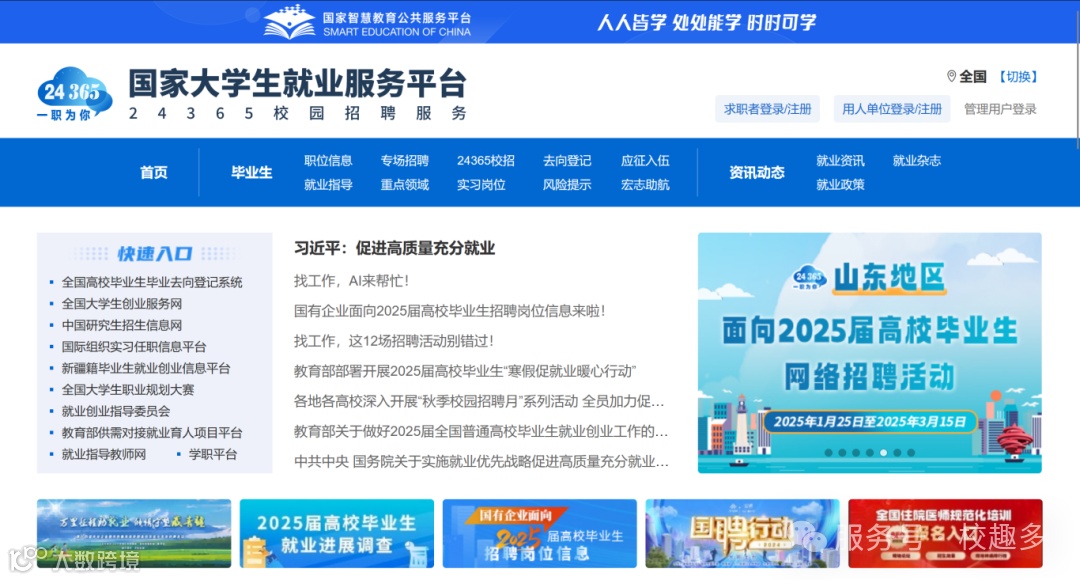1080x580 pixels.
Task: Open the 应征入伍 menu item
Action: tap(645, 160)
